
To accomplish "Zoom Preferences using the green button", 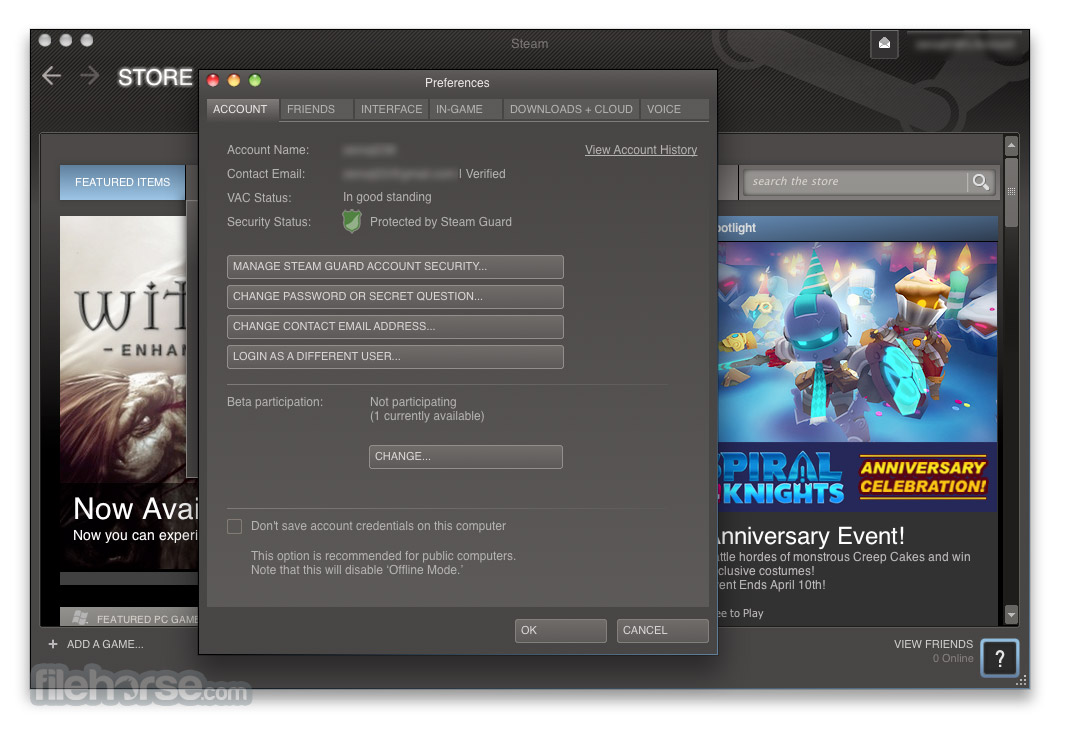I will [255, 81].
